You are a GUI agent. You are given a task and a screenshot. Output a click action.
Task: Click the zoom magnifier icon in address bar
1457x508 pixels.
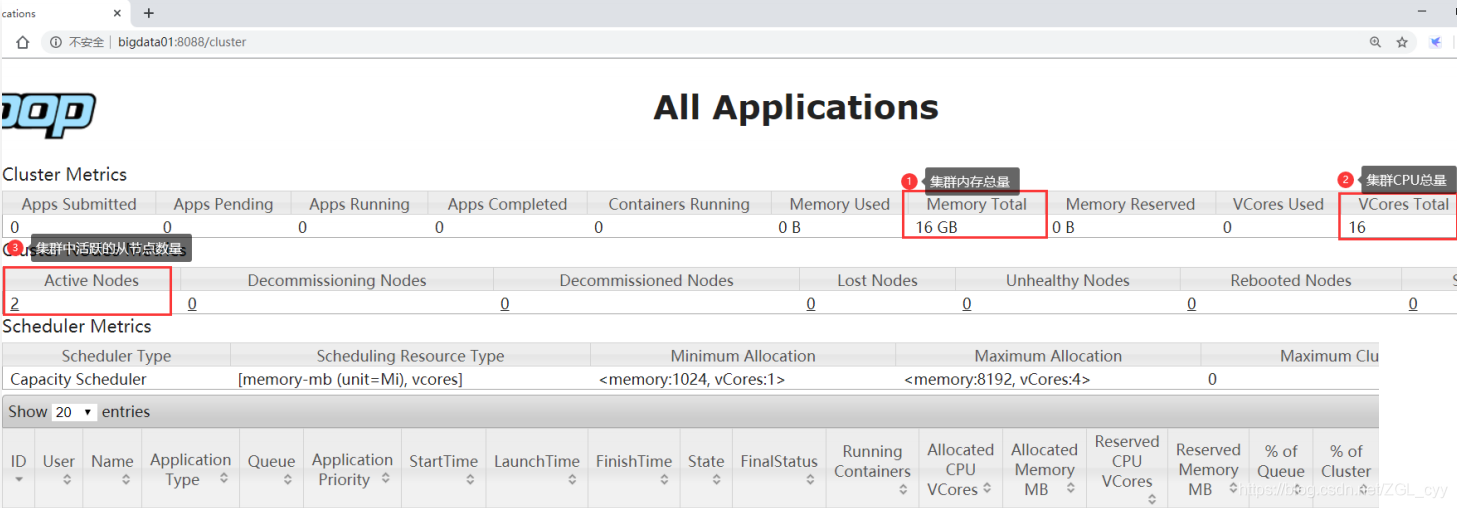click(x=1376, y=42)
